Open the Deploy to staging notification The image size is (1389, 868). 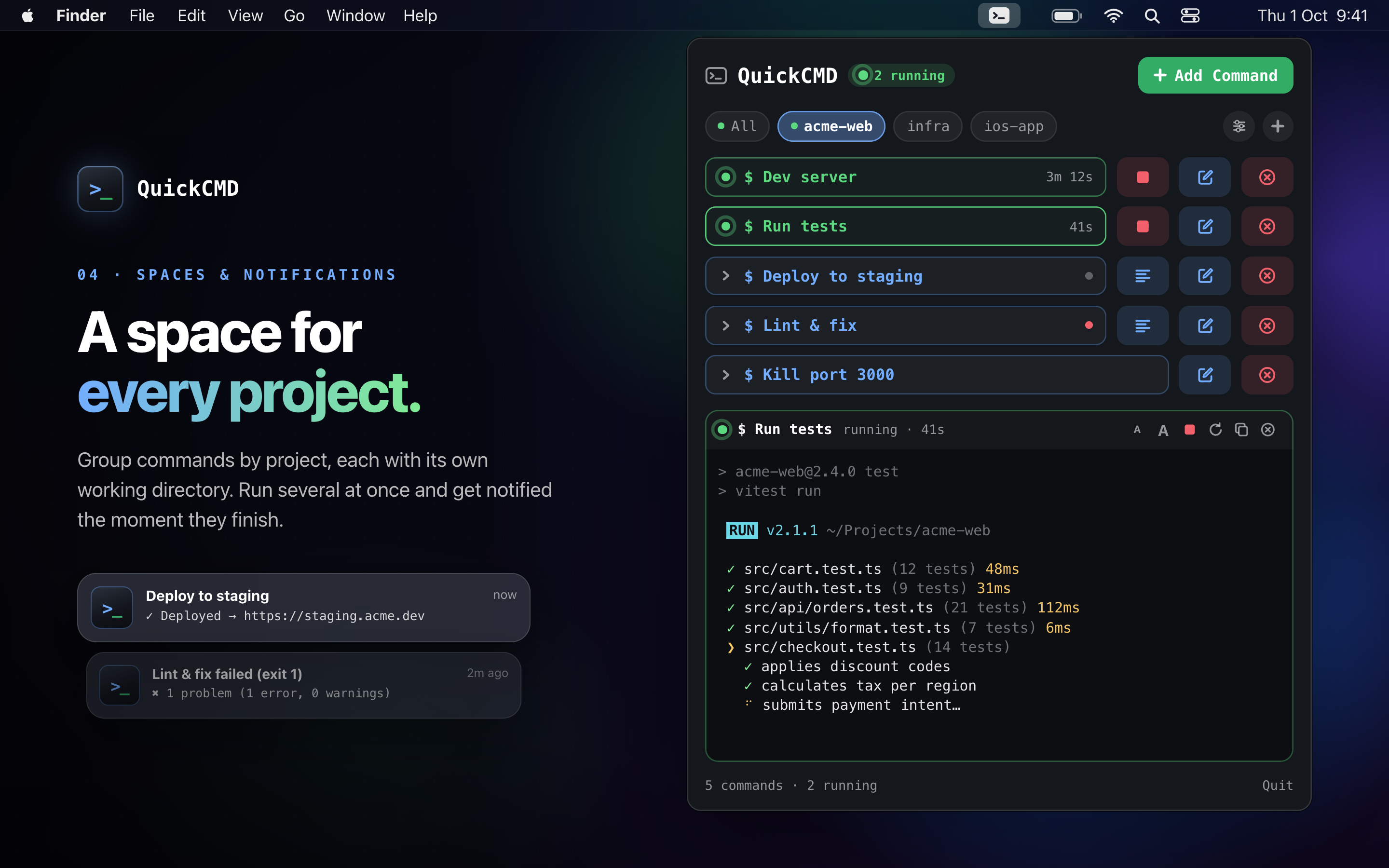click(304, 608)
